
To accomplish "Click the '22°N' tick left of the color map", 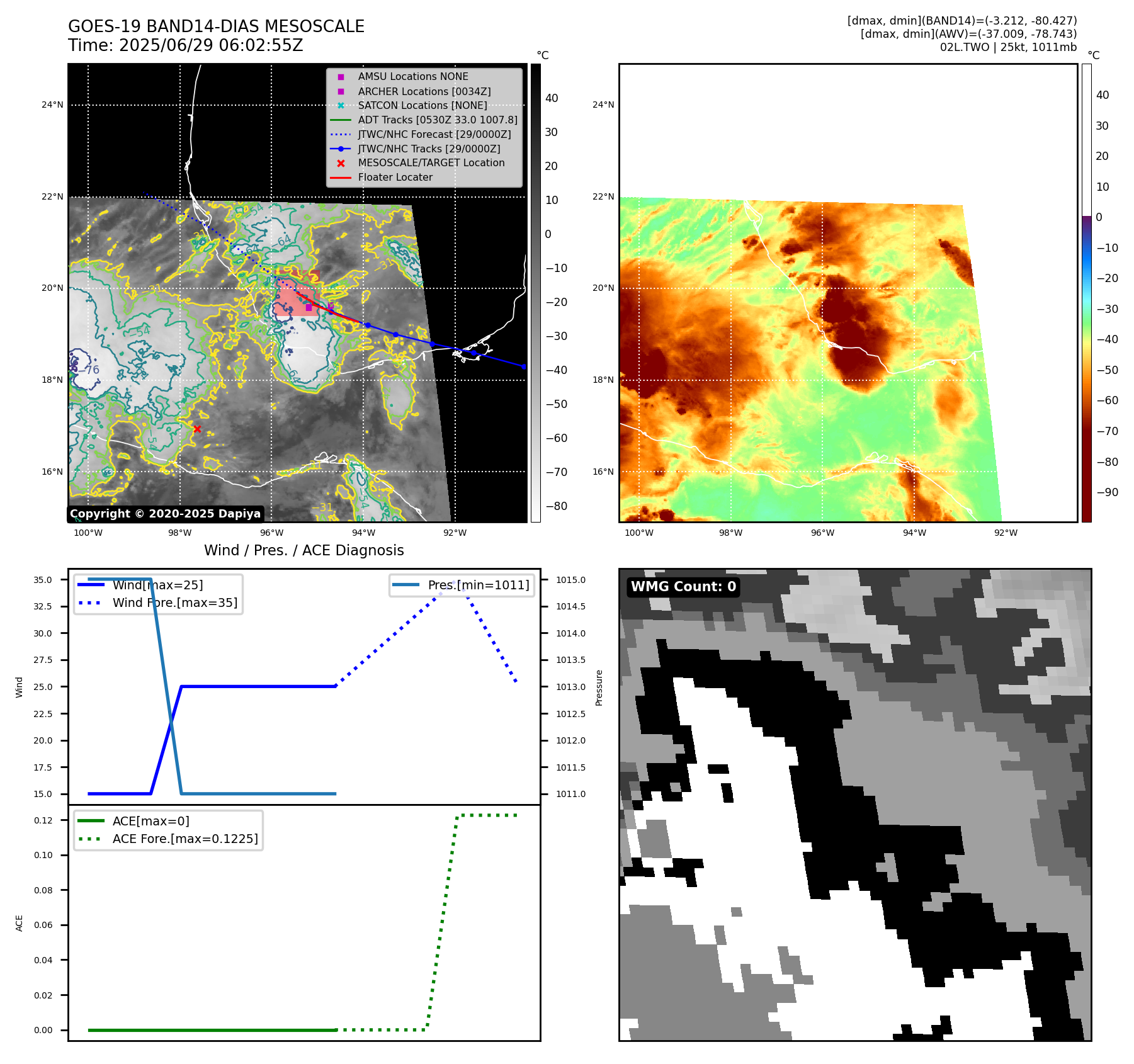I will (x=603, y=196).
